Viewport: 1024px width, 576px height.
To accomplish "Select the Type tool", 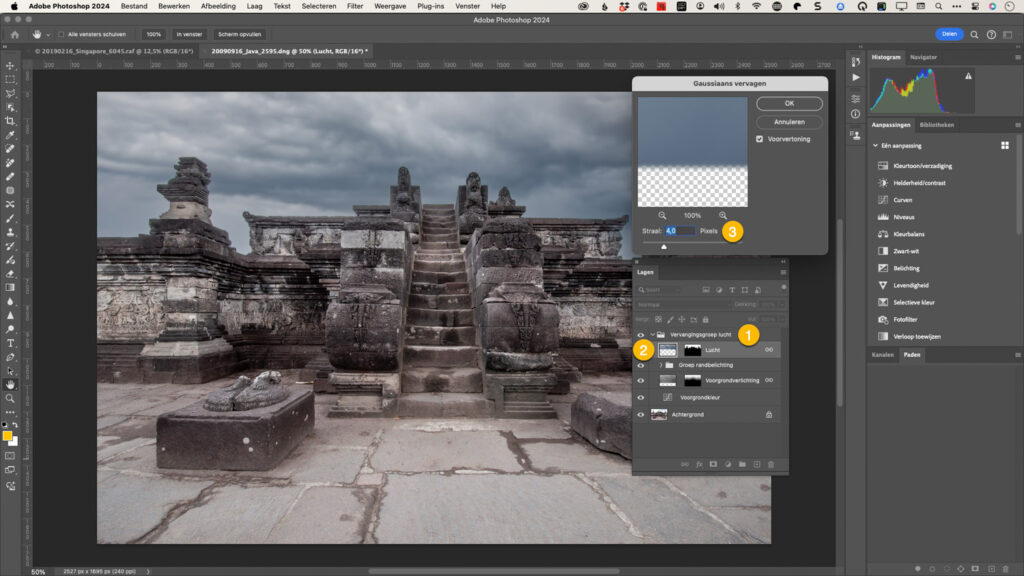I will 10,344.
